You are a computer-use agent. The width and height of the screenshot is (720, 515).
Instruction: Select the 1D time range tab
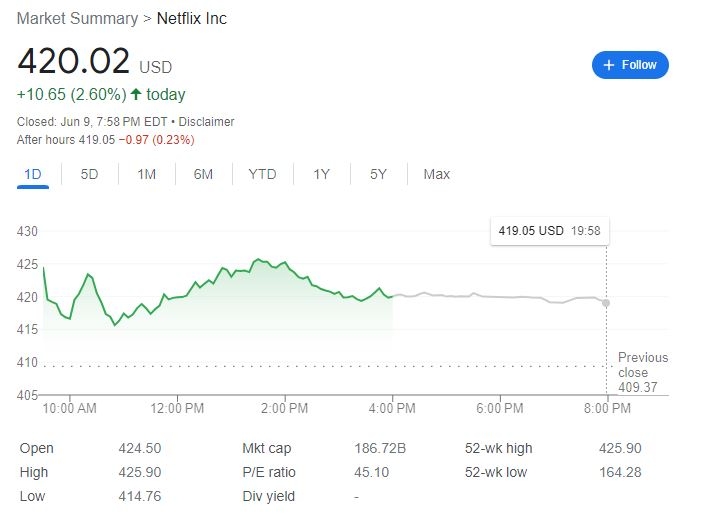tap(33, 174)
